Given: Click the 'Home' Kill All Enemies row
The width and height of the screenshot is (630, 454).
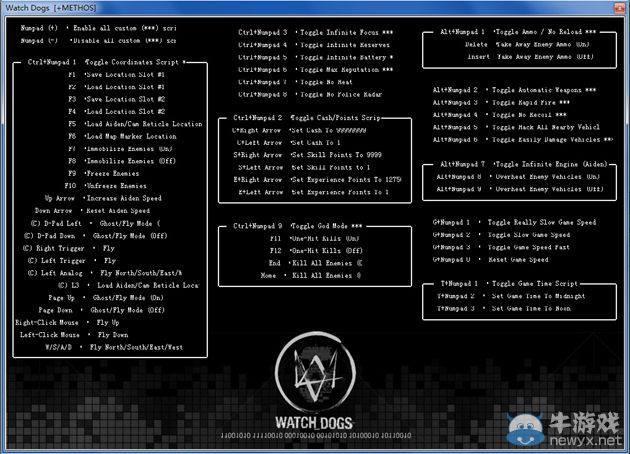Looking at the screenshot, I should pyautogui.click(x=311, y=276).
